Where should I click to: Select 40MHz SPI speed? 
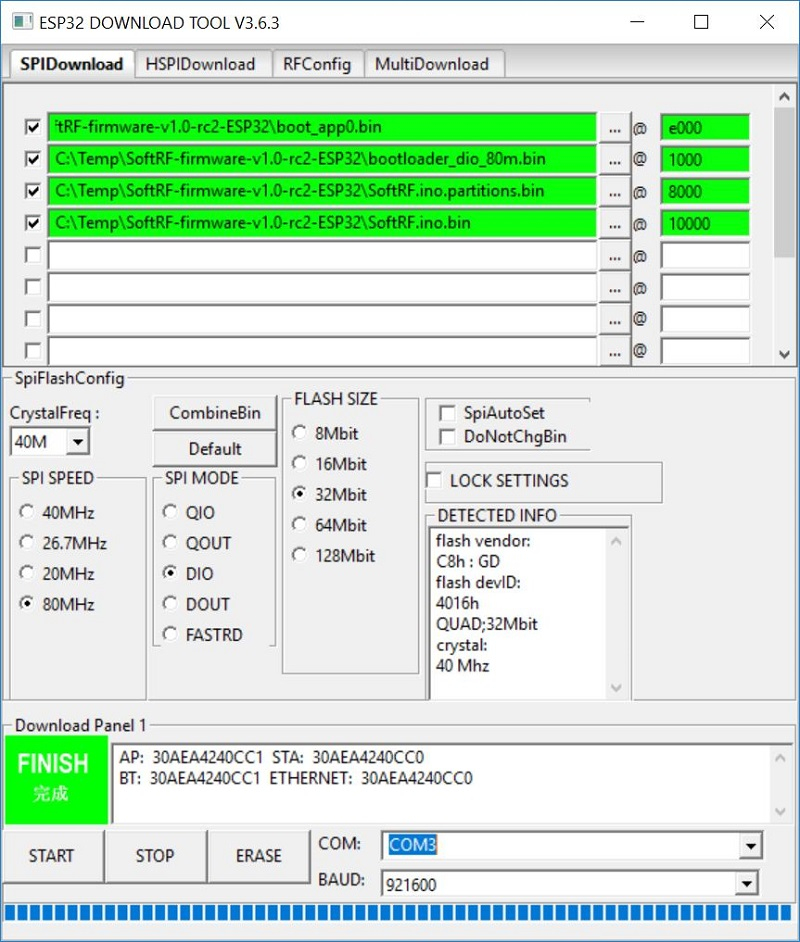point(26,512)
